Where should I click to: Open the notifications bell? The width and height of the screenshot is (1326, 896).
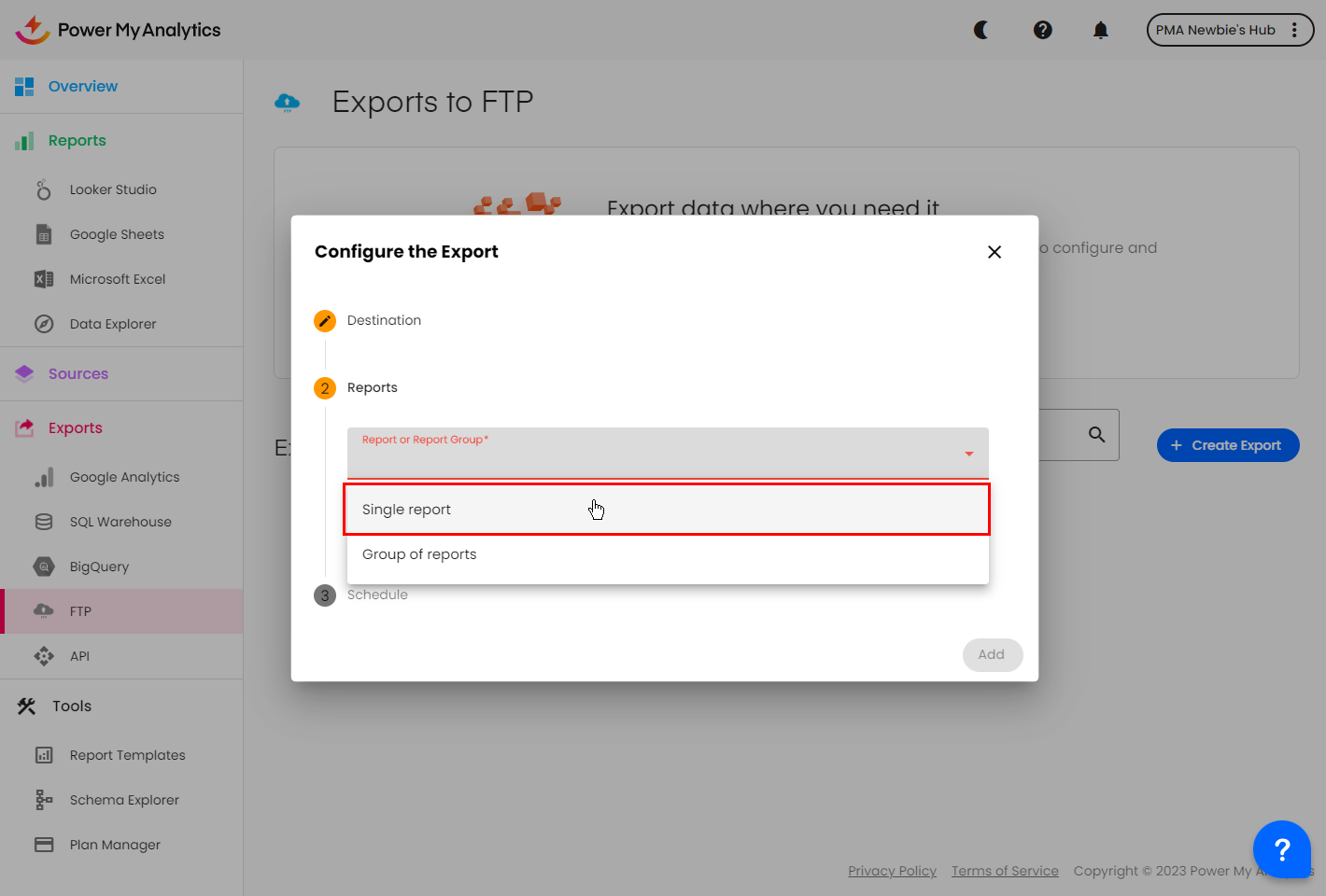tap(1101, 30)
